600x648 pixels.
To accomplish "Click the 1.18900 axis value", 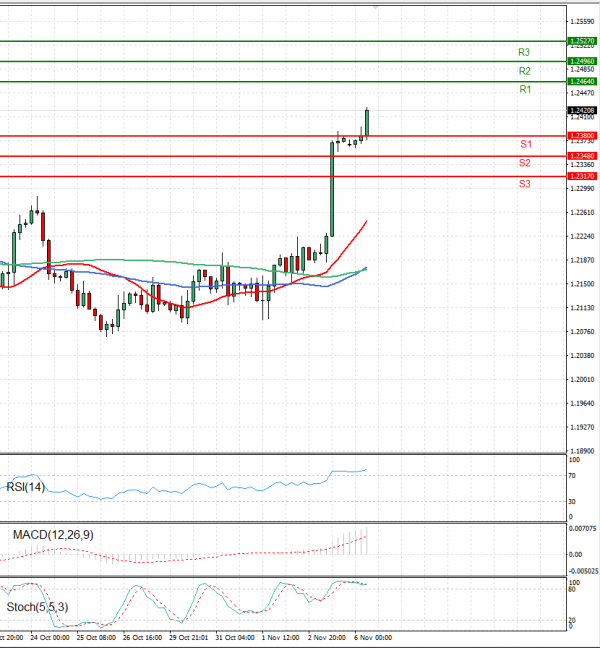I will pos(582,451).
